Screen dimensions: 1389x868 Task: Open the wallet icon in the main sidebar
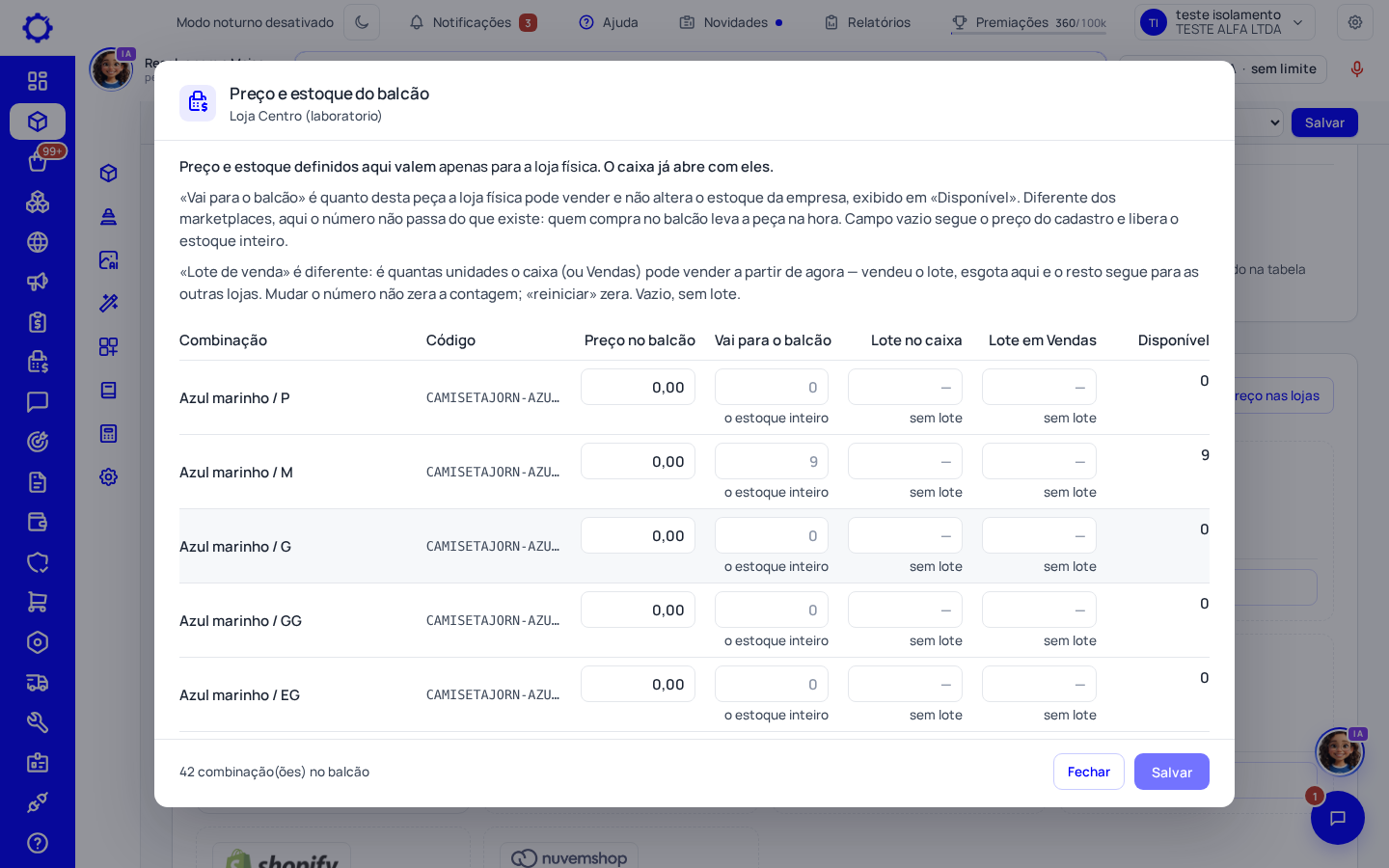[x=38, y=522]
